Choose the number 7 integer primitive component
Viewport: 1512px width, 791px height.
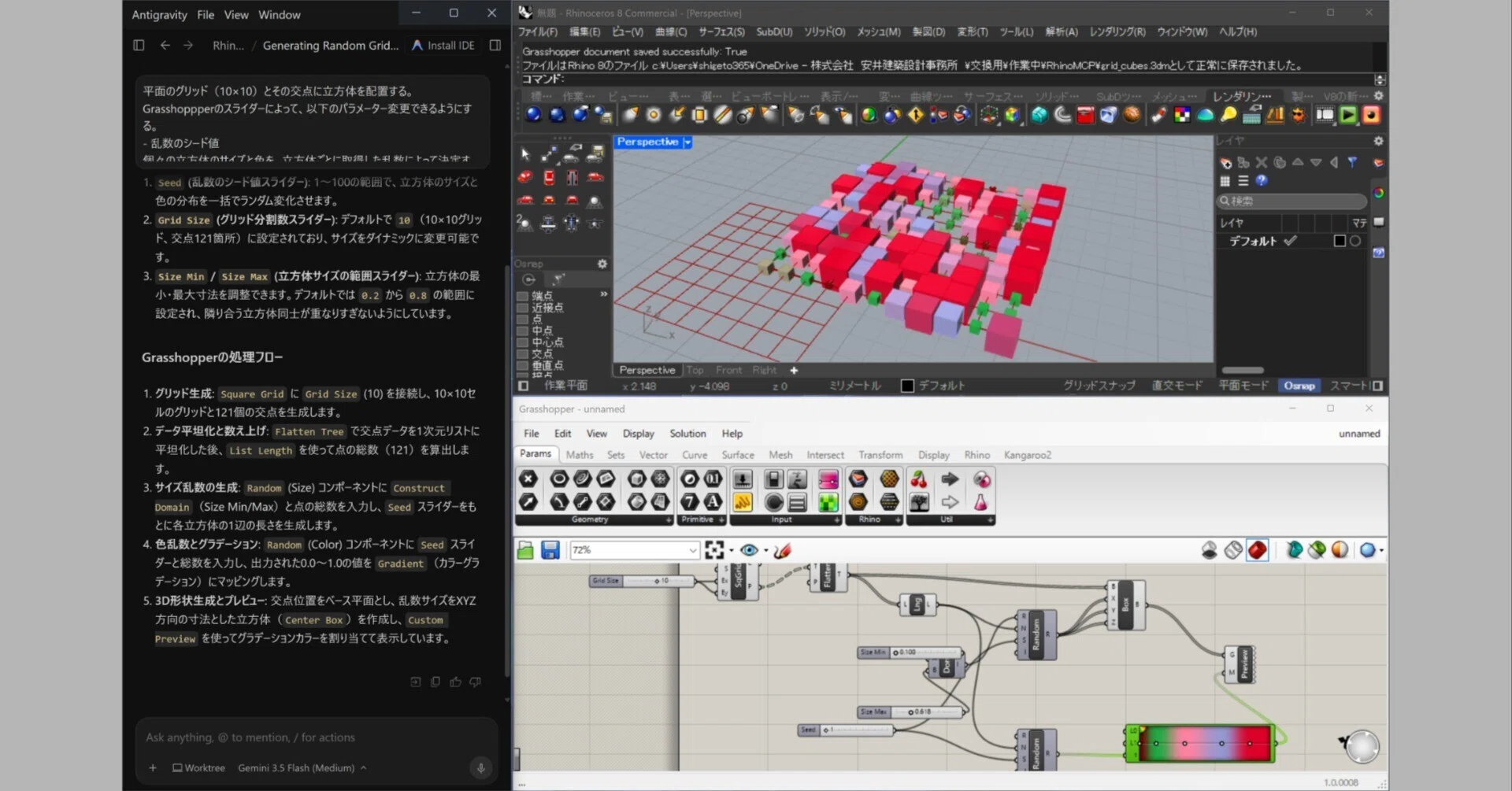689,501
